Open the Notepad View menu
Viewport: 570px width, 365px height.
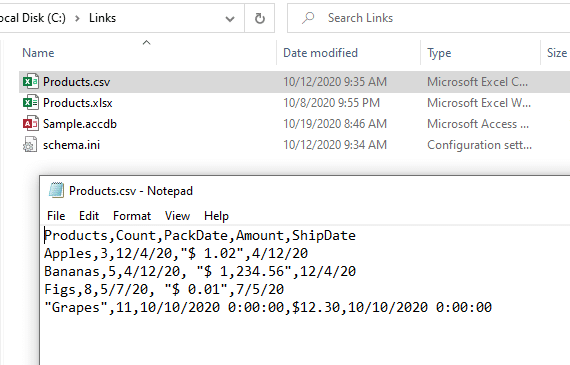click(x=177, y=216)
